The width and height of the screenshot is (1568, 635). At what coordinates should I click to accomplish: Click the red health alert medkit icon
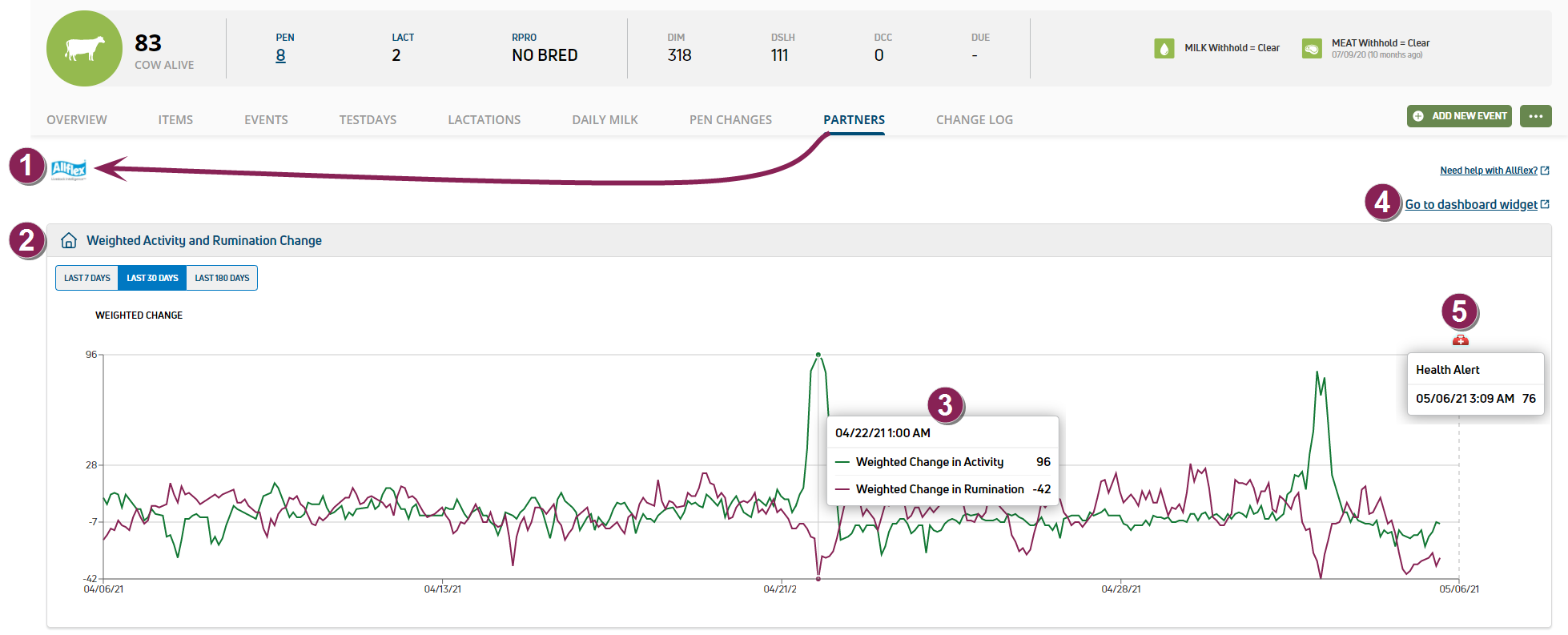point(1460,340)
